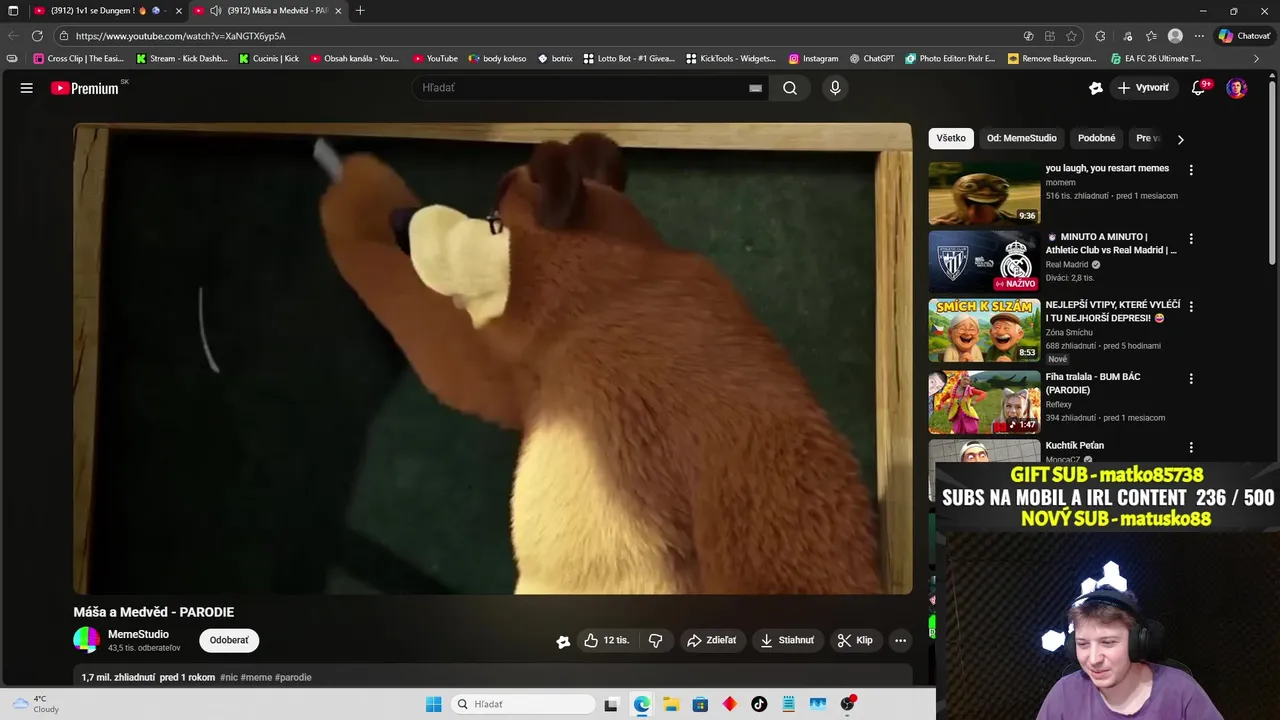Open options for 'Kuchtík Peťan' video
Viewport: 1280px width, 720px height.
(1191, 448)
